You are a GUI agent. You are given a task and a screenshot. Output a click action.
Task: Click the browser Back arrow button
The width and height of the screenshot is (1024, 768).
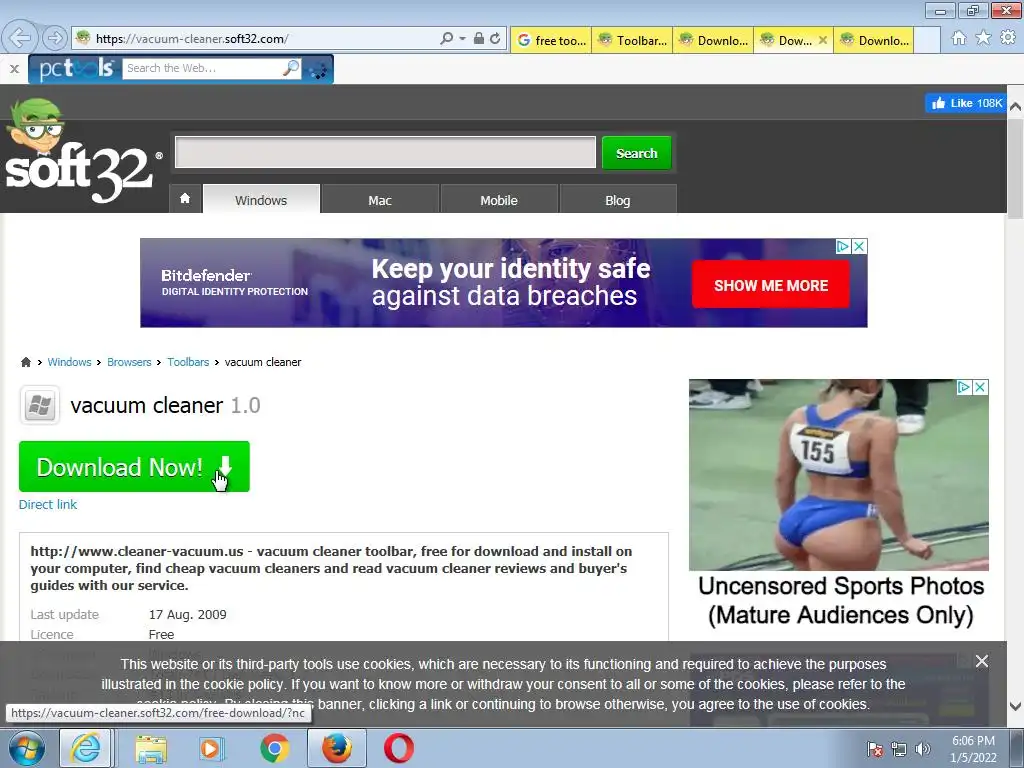click(x=20, y=38)
